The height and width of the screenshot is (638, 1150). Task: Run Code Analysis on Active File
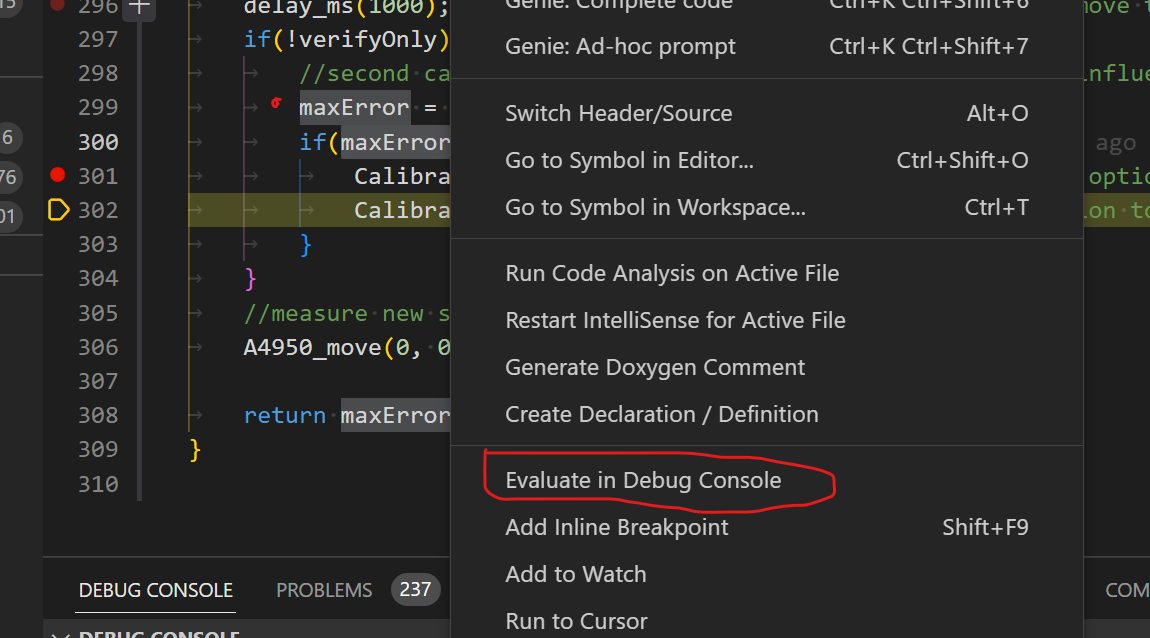coord(671,273)
